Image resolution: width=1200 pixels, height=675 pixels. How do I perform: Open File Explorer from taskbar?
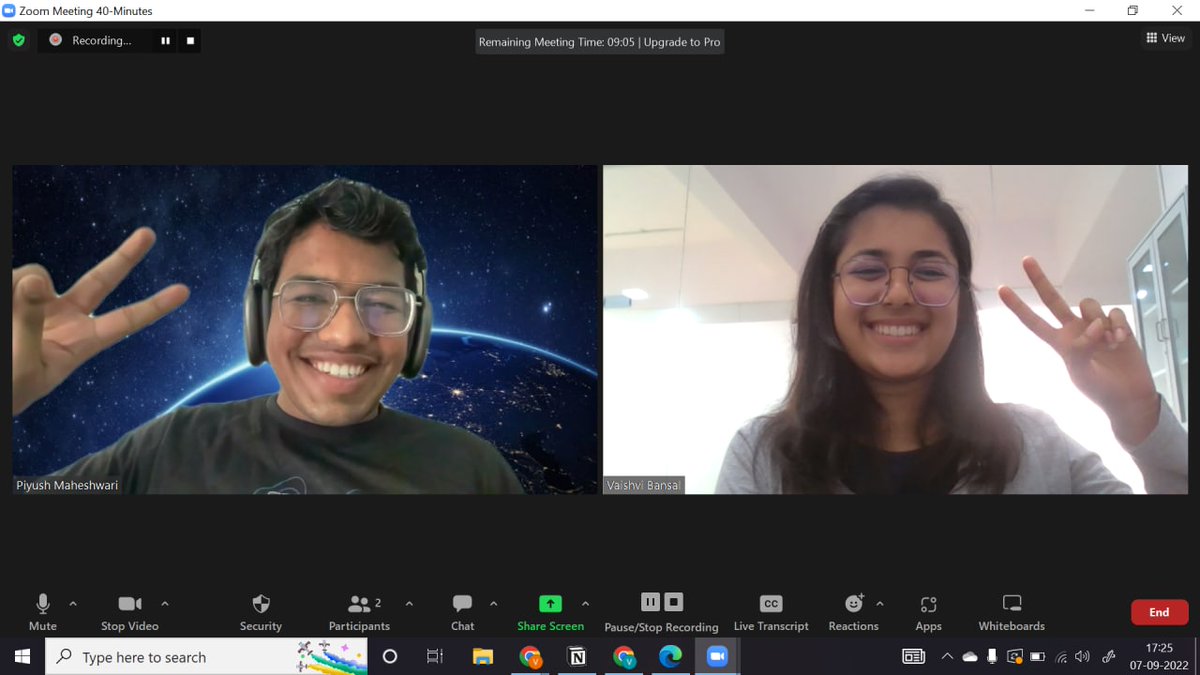click(x=483, y=657)
